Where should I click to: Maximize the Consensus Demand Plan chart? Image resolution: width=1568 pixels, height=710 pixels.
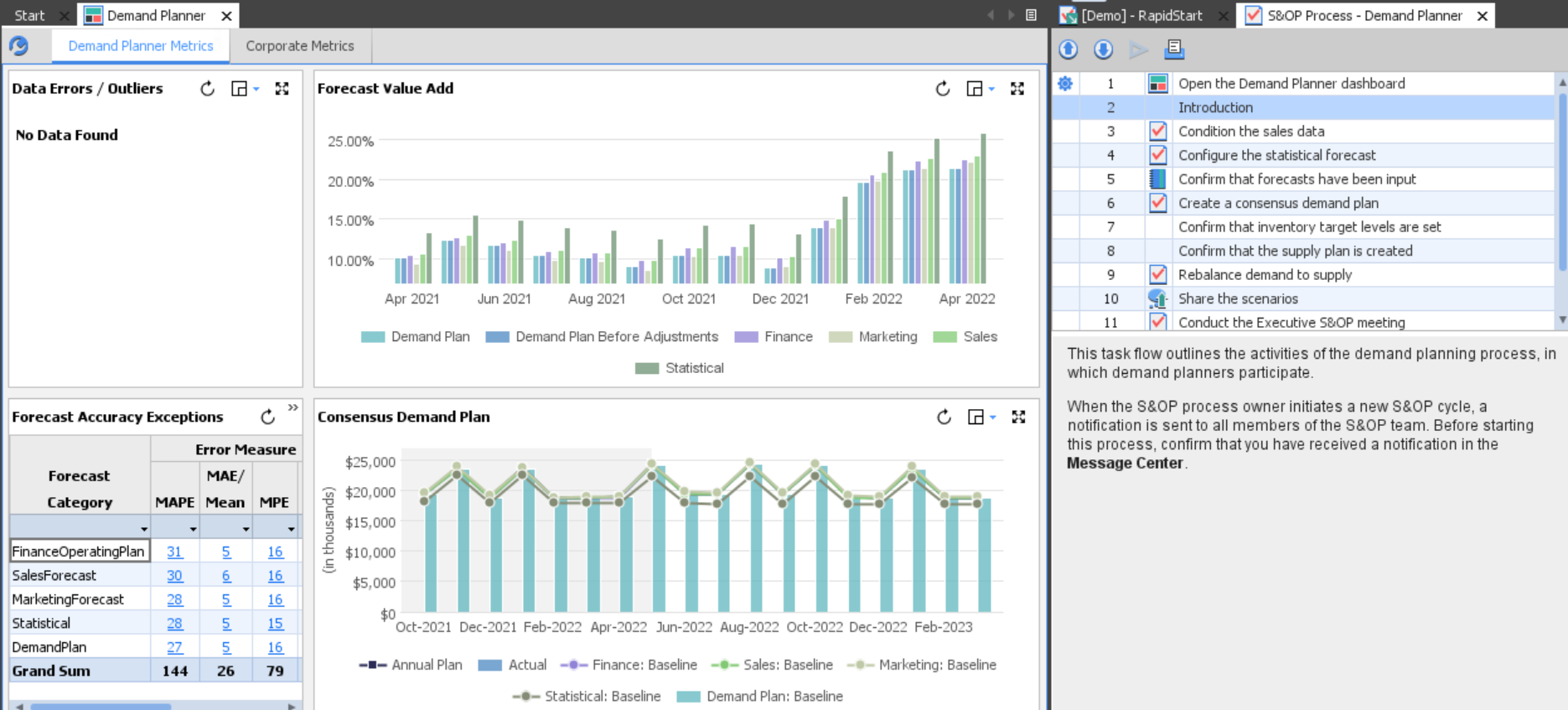tap(1018, 417)
